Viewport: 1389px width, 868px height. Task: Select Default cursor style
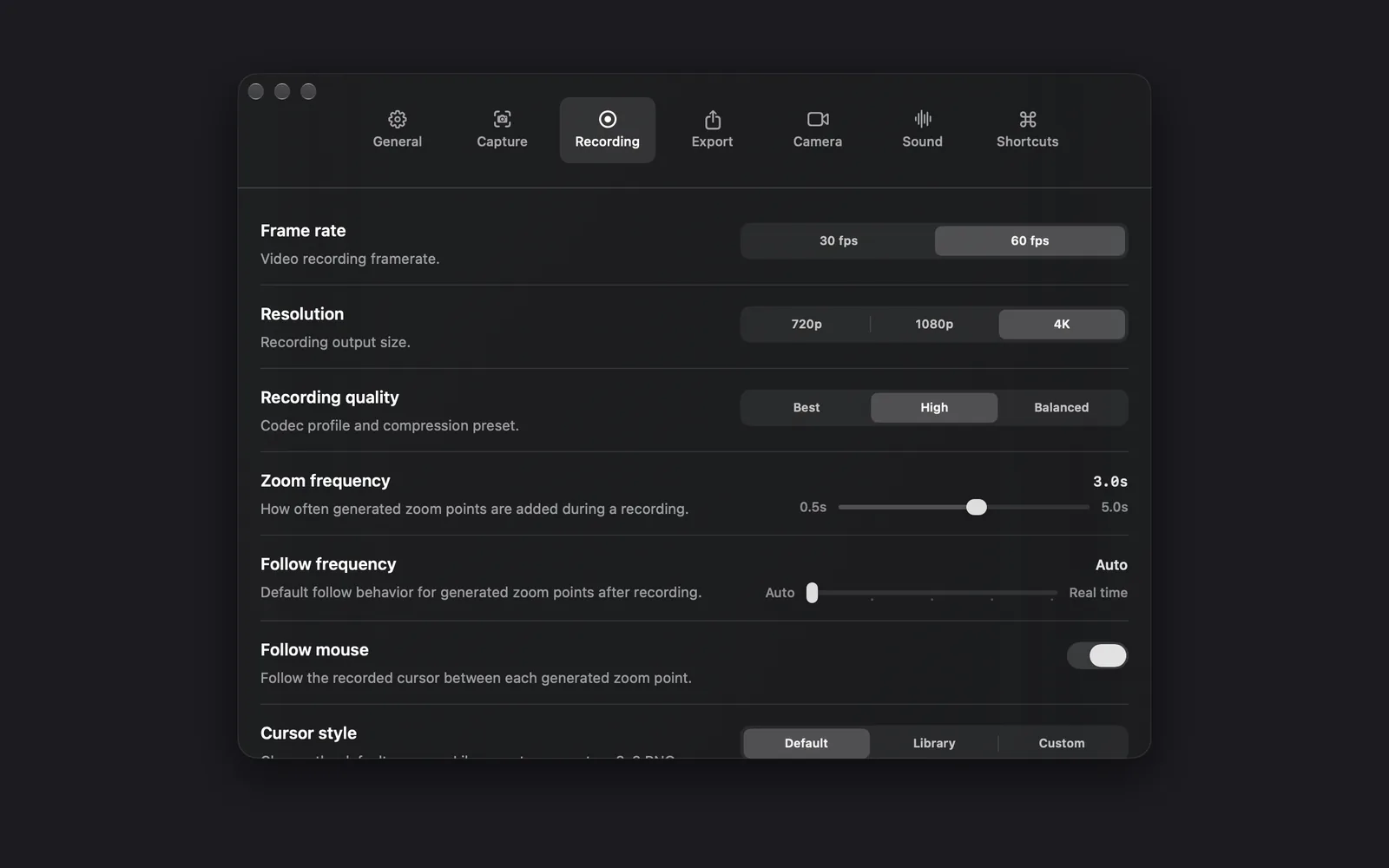806,743
